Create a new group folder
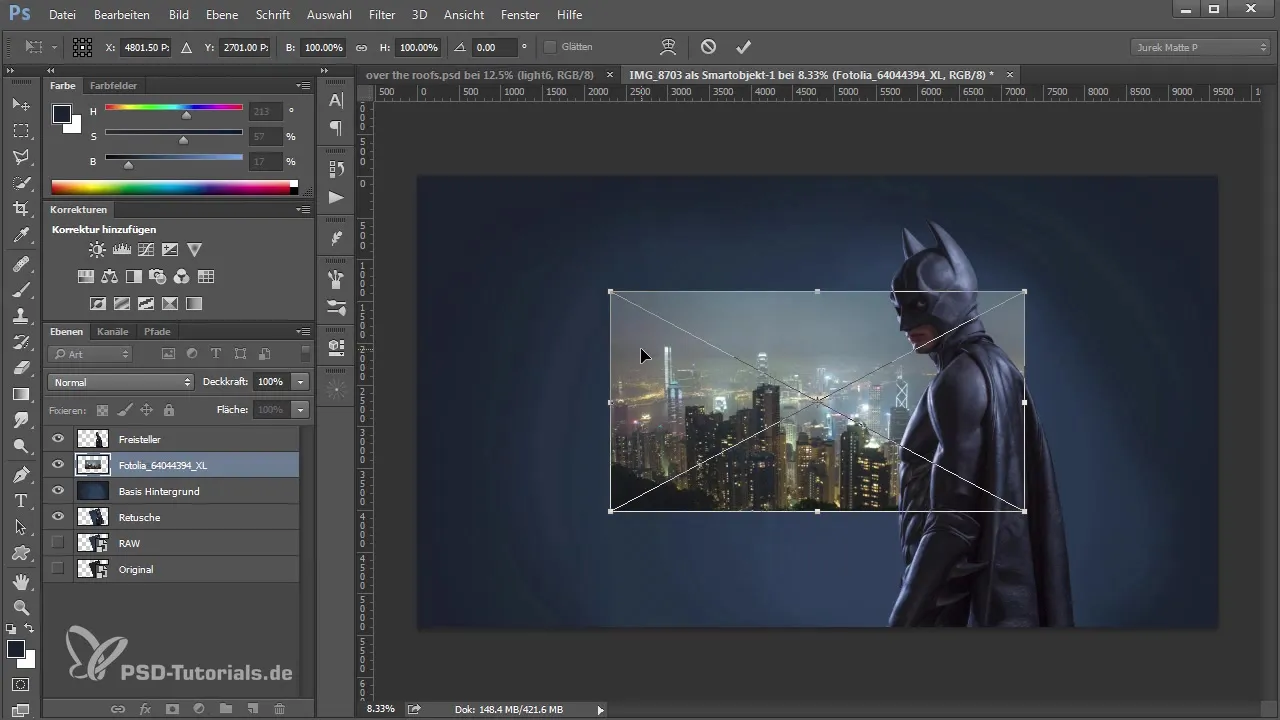 tap(226, 708)
